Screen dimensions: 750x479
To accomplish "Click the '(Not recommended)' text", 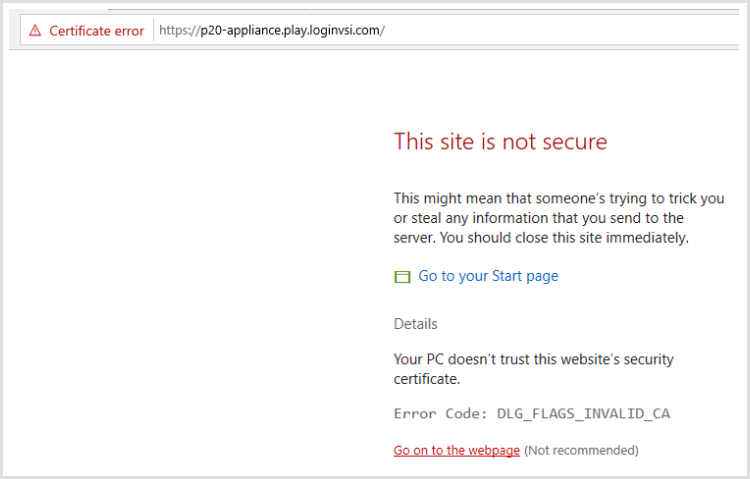I will [x=581, y=451].
